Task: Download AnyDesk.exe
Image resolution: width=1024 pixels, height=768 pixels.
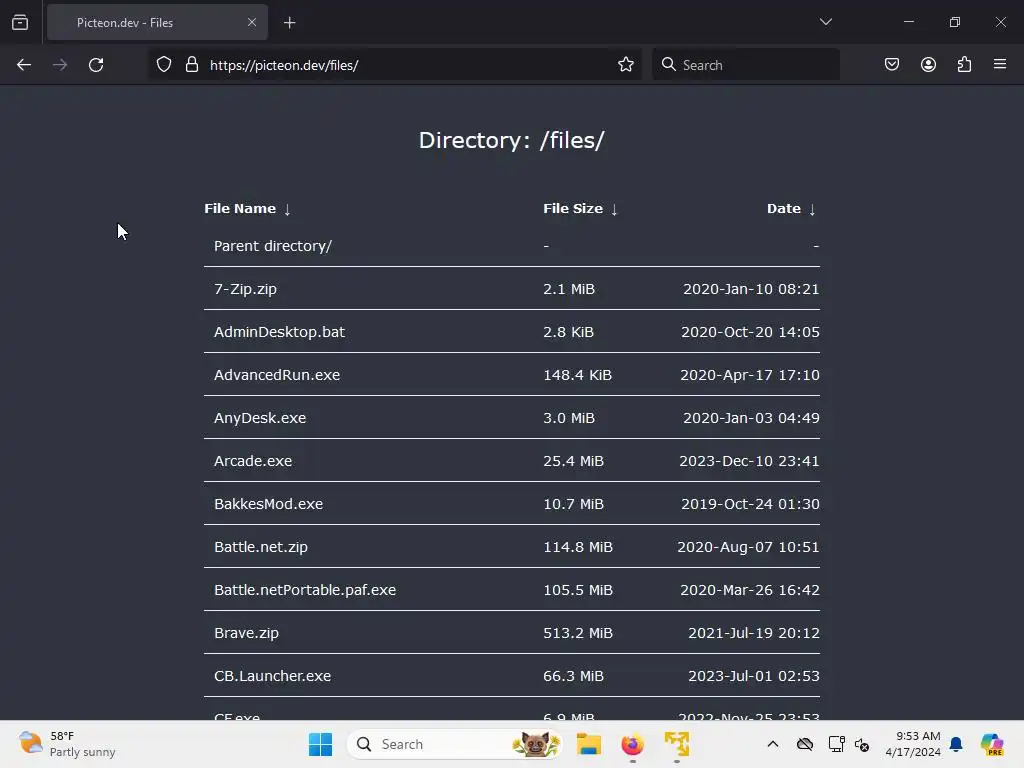Action: (x=260, y=418)
